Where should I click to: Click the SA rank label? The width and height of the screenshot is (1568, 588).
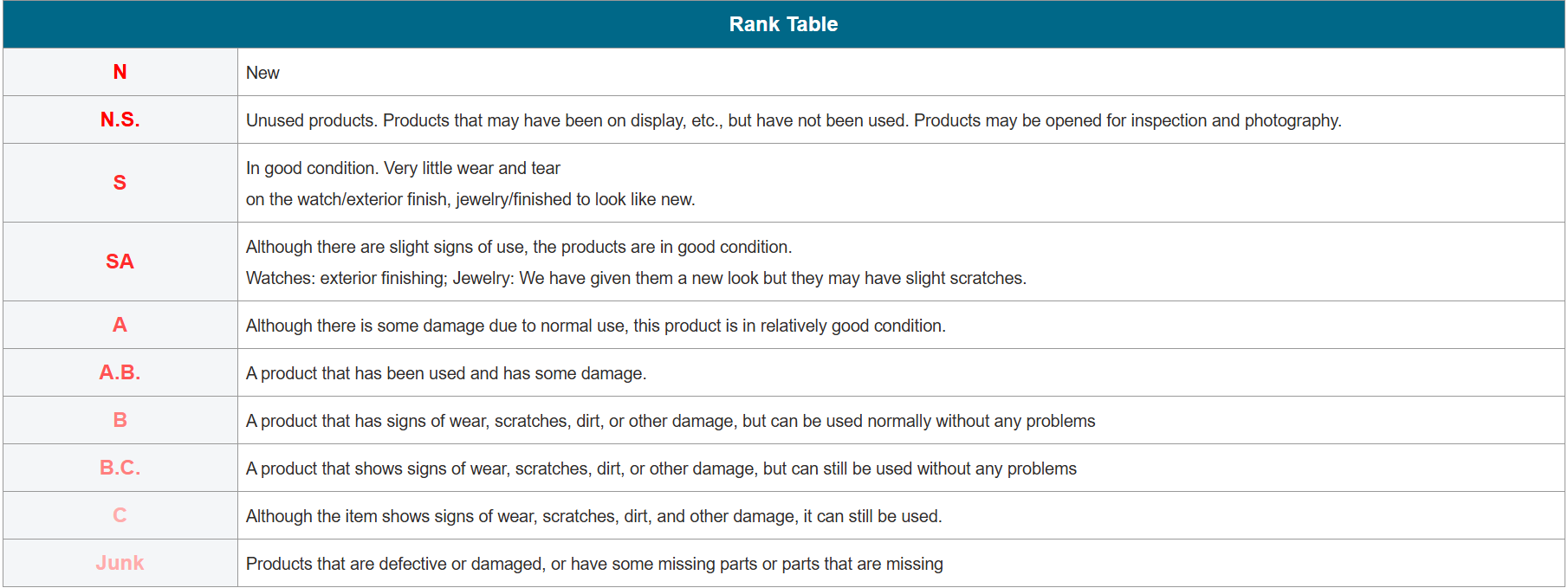(120, 262)
